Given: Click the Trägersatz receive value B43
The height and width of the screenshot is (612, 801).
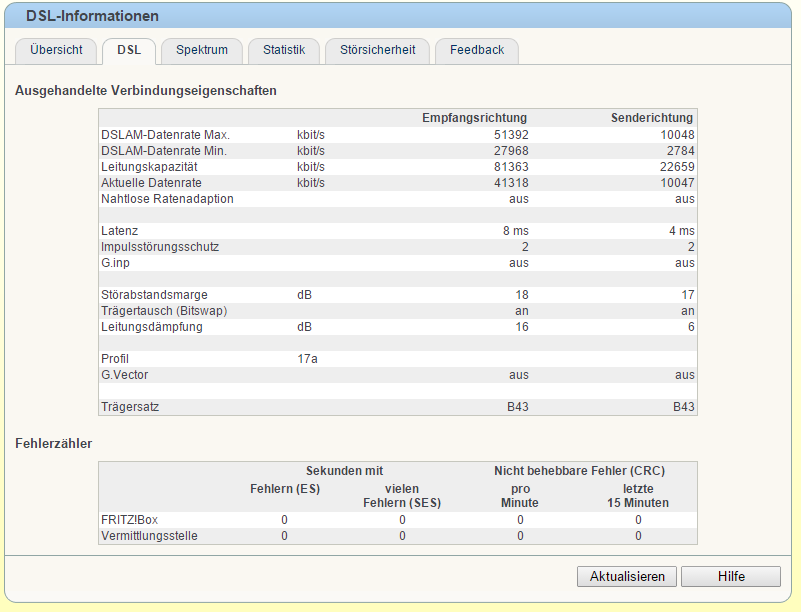Looking at the screenshot, I should pyautogui.click(x=517, y=407).
